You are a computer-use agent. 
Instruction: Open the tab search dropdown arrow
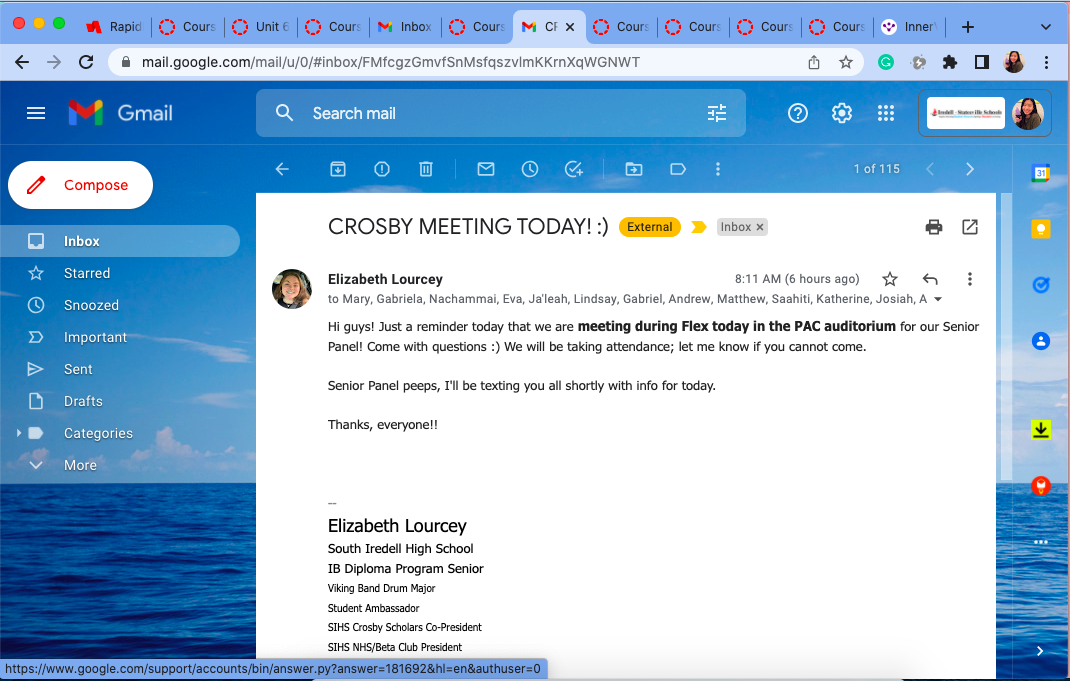1045,27
